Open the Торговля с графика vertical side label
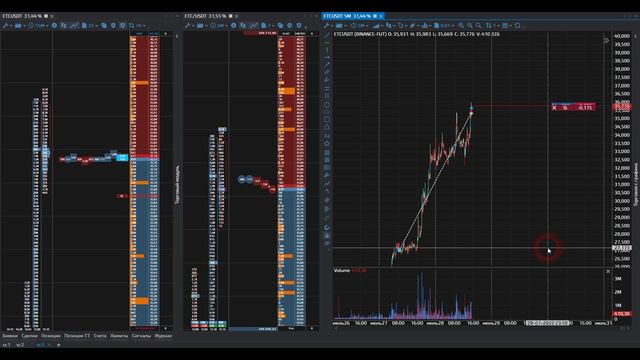The image size is (640, 360). pos(636,184)
